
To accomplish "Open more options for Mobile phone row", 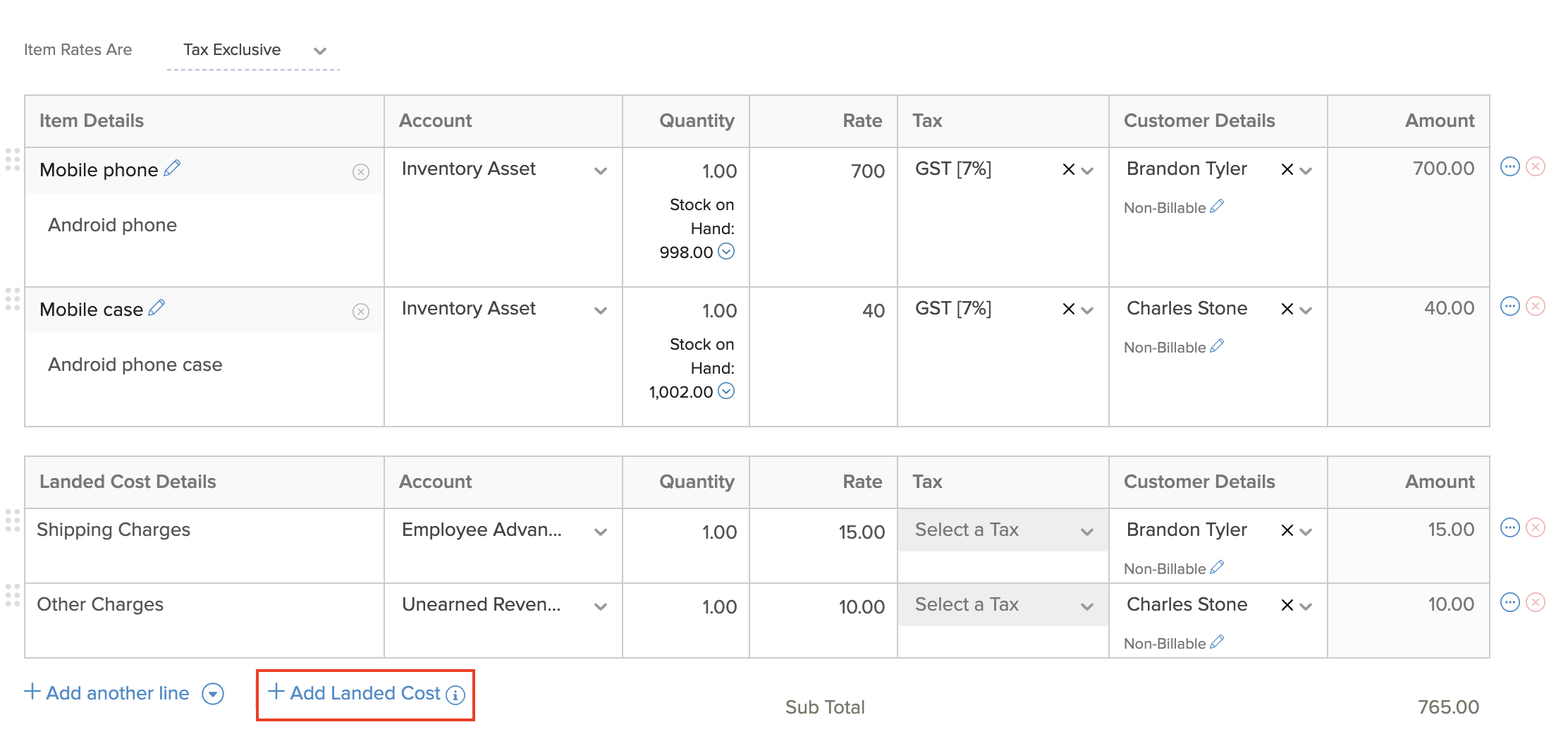I will pos(1510,167).
